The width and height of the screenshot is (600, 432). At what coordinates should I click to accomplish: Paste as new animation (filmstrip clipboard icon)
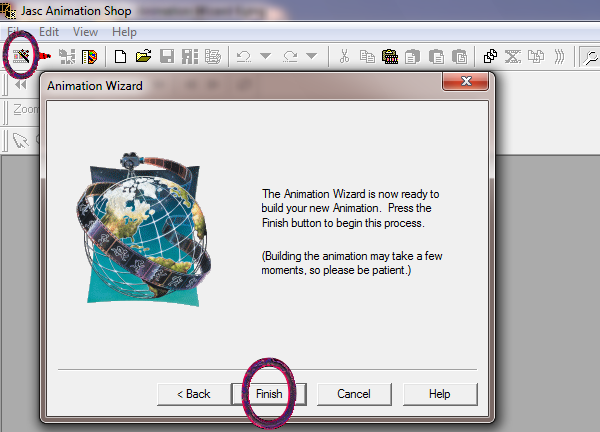click(x=390, y=57)
